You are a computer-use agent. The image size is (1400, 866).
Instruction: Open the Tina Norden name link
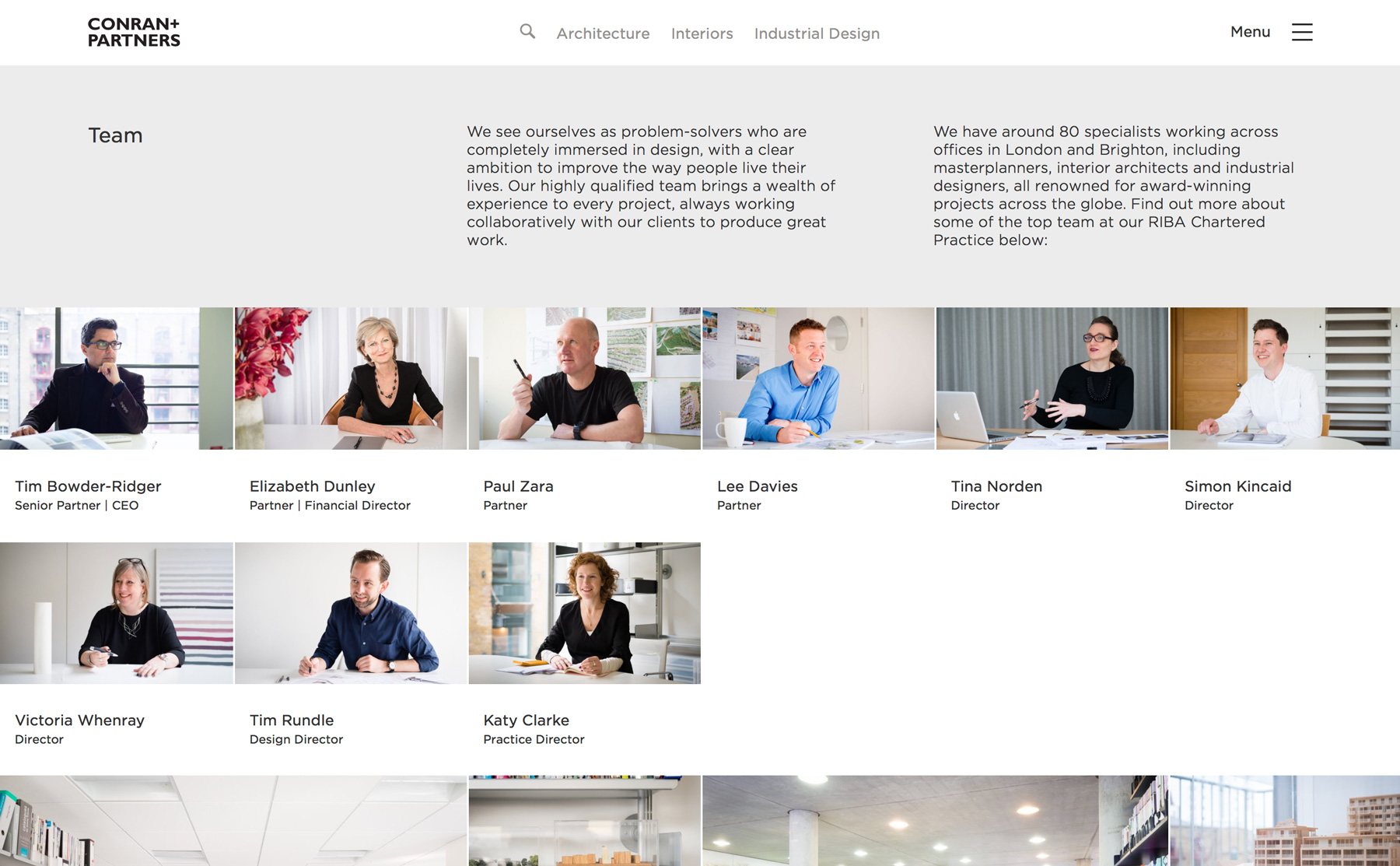click(996, 486)
